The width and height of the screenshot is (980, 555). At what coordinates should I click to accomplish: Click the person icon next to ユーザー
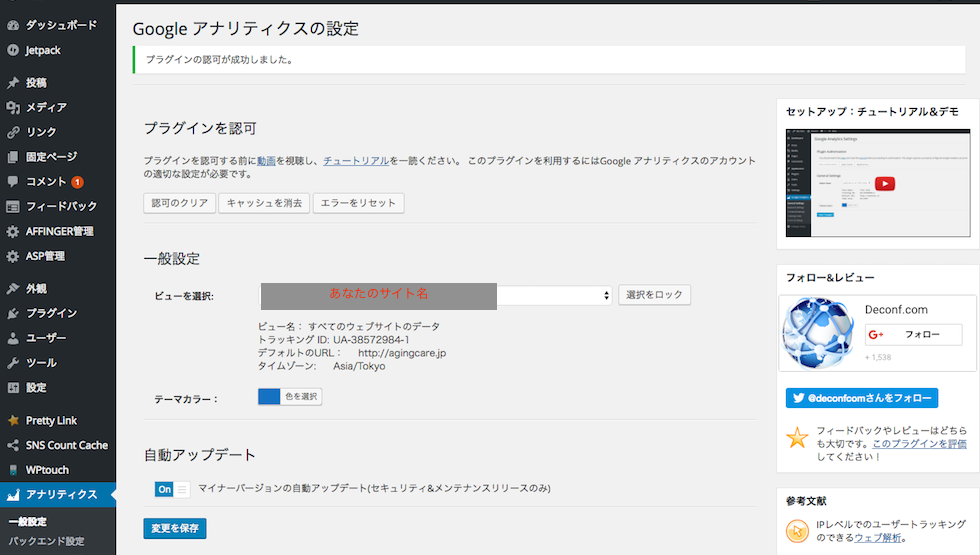coord(12,338)
